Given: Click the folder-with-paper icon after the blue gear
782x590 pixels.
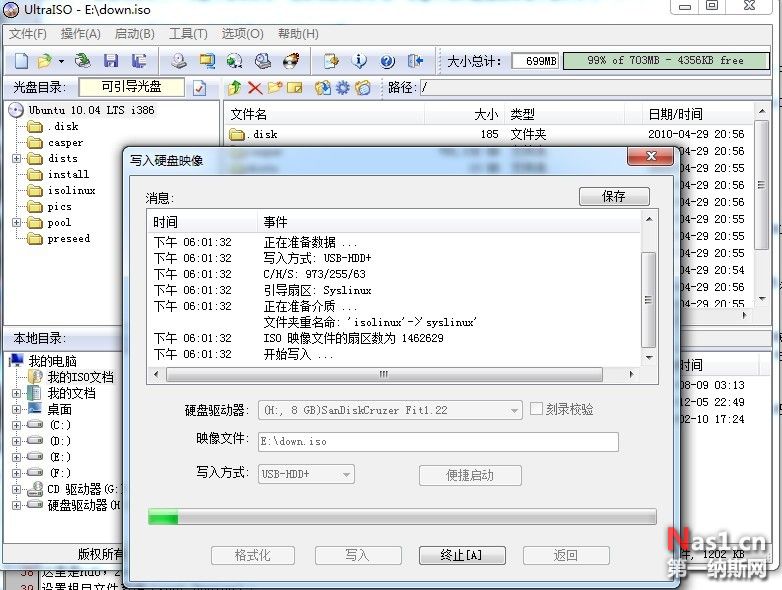Looking at the screenshot, I should click(x=363, y=88).
